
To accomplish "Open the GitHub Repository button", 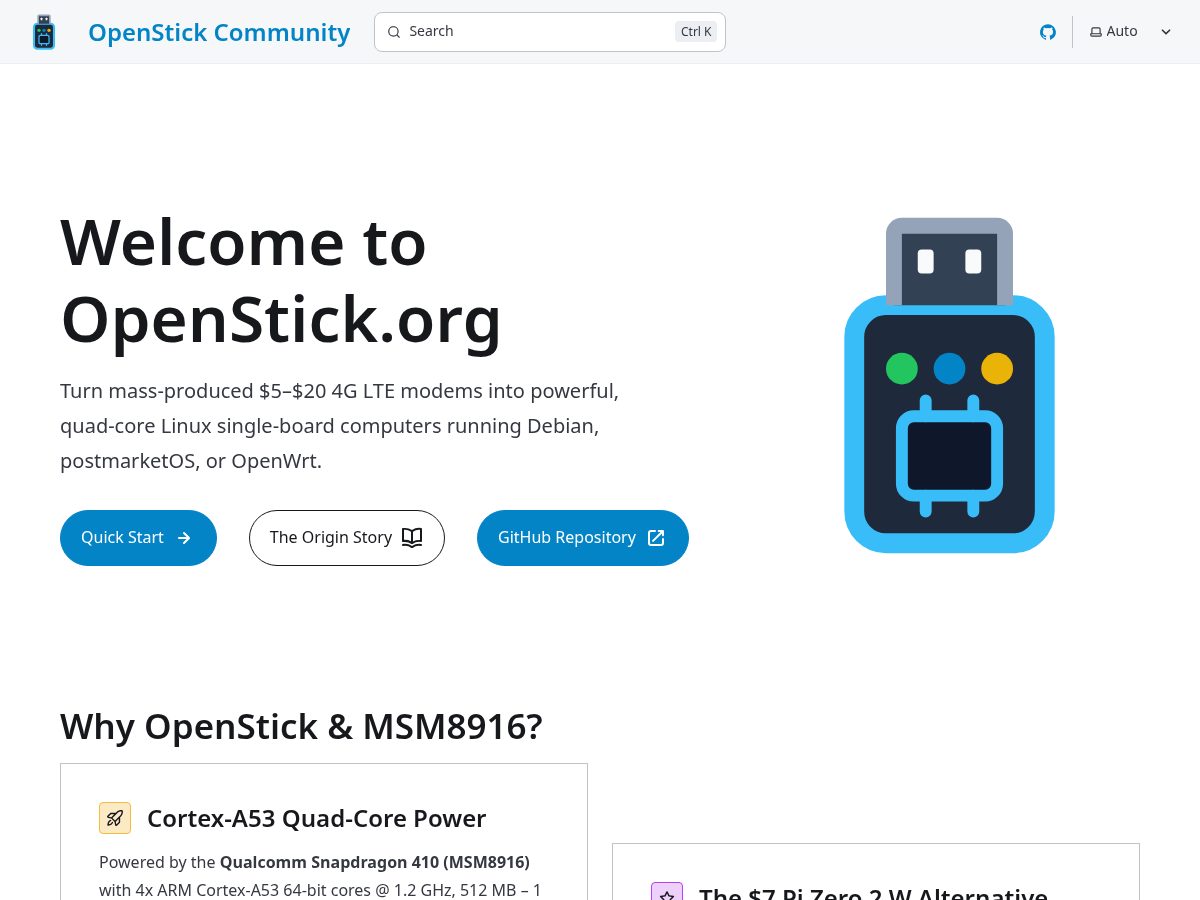I will pos(583,538).
